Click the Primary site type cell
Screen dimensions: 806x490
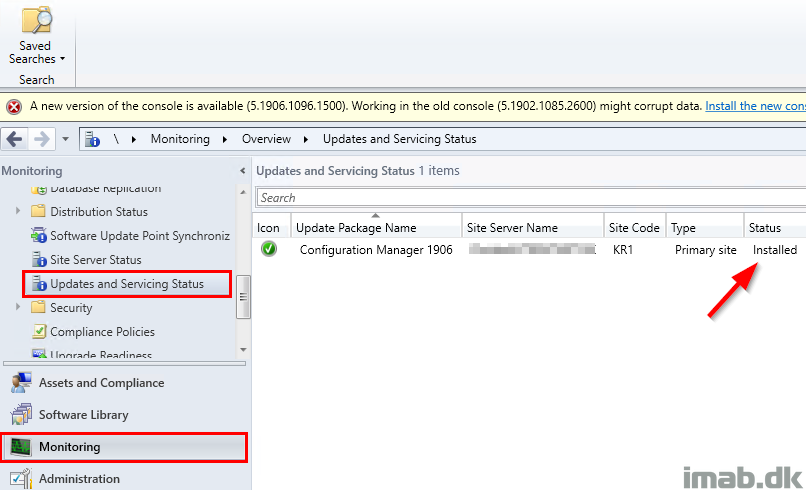pyautogui.click(x=705, y=250)
